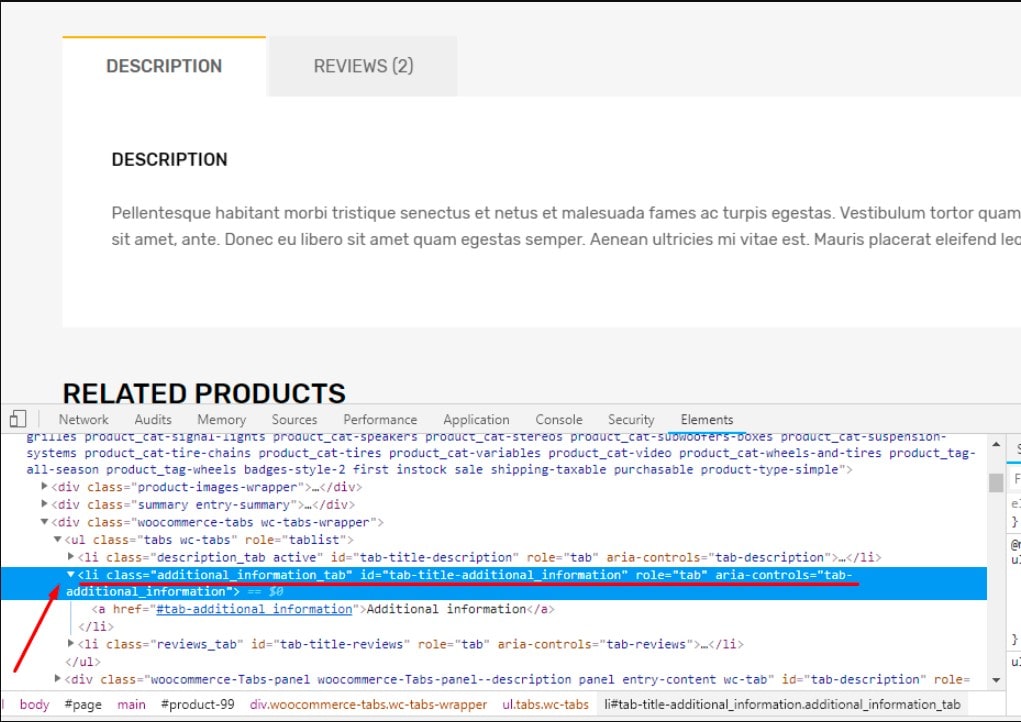The width and height of the screenshot is (1021, 722).
Task: Select the Description product tab
Action: click(164, 66)
